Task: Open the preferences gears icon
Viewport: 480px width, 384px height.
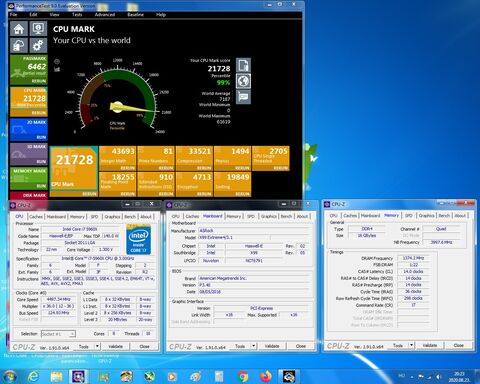Action: tap(38, 45)
